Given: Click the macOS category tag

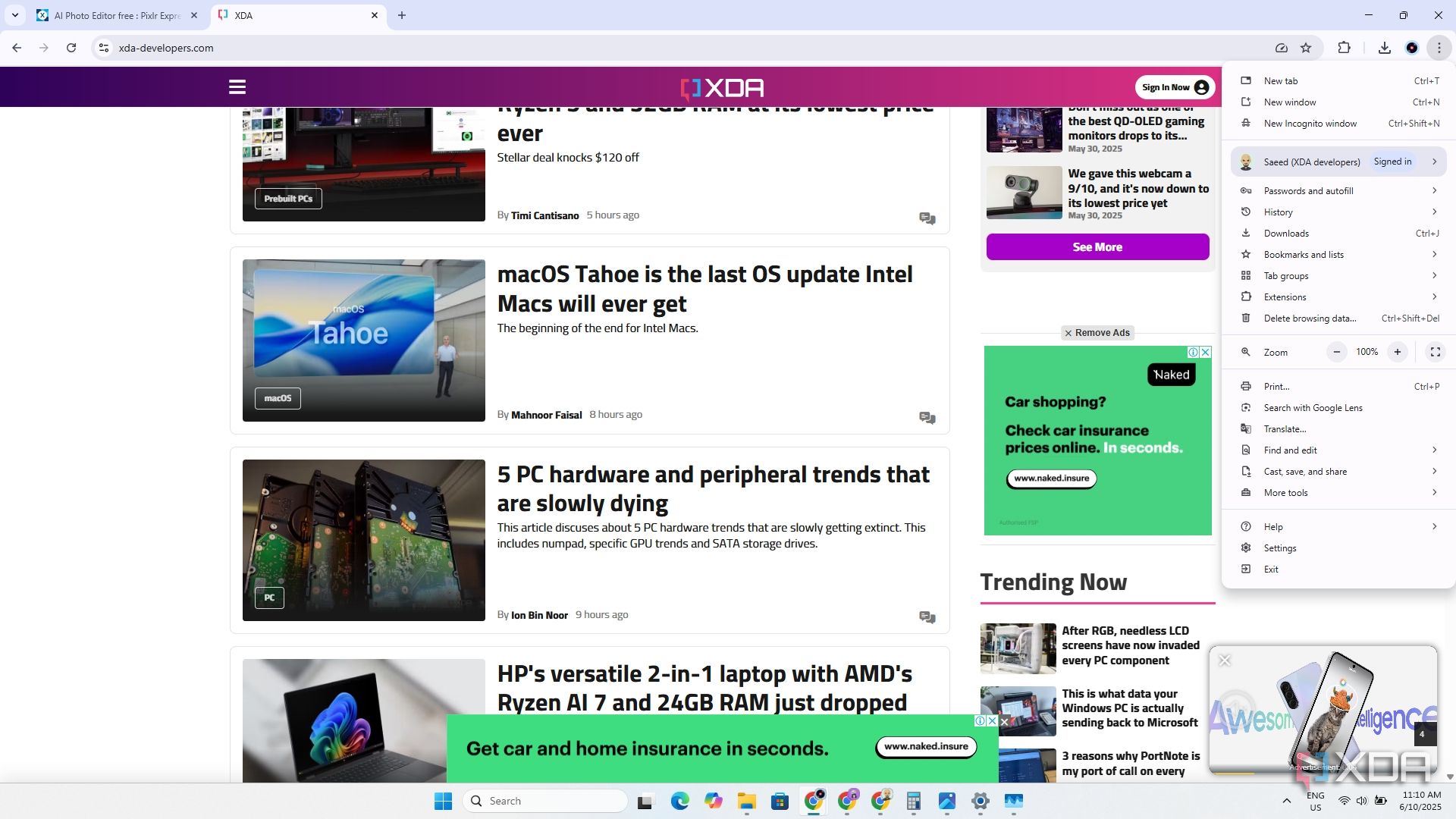Looking at the screenshot, I should coord(278,398).
